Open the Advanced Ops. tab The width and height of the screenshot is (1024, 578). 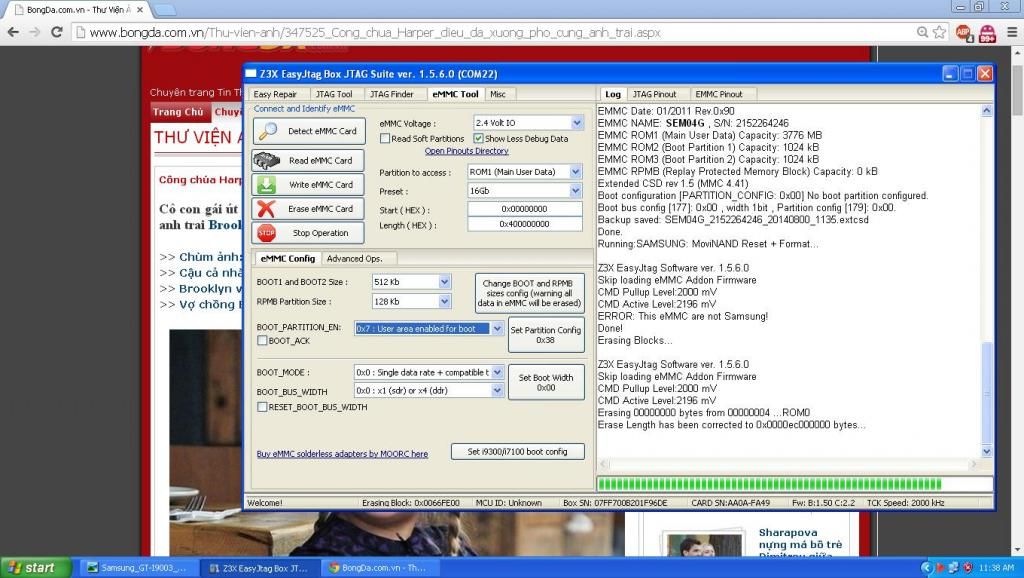point(354,259)
